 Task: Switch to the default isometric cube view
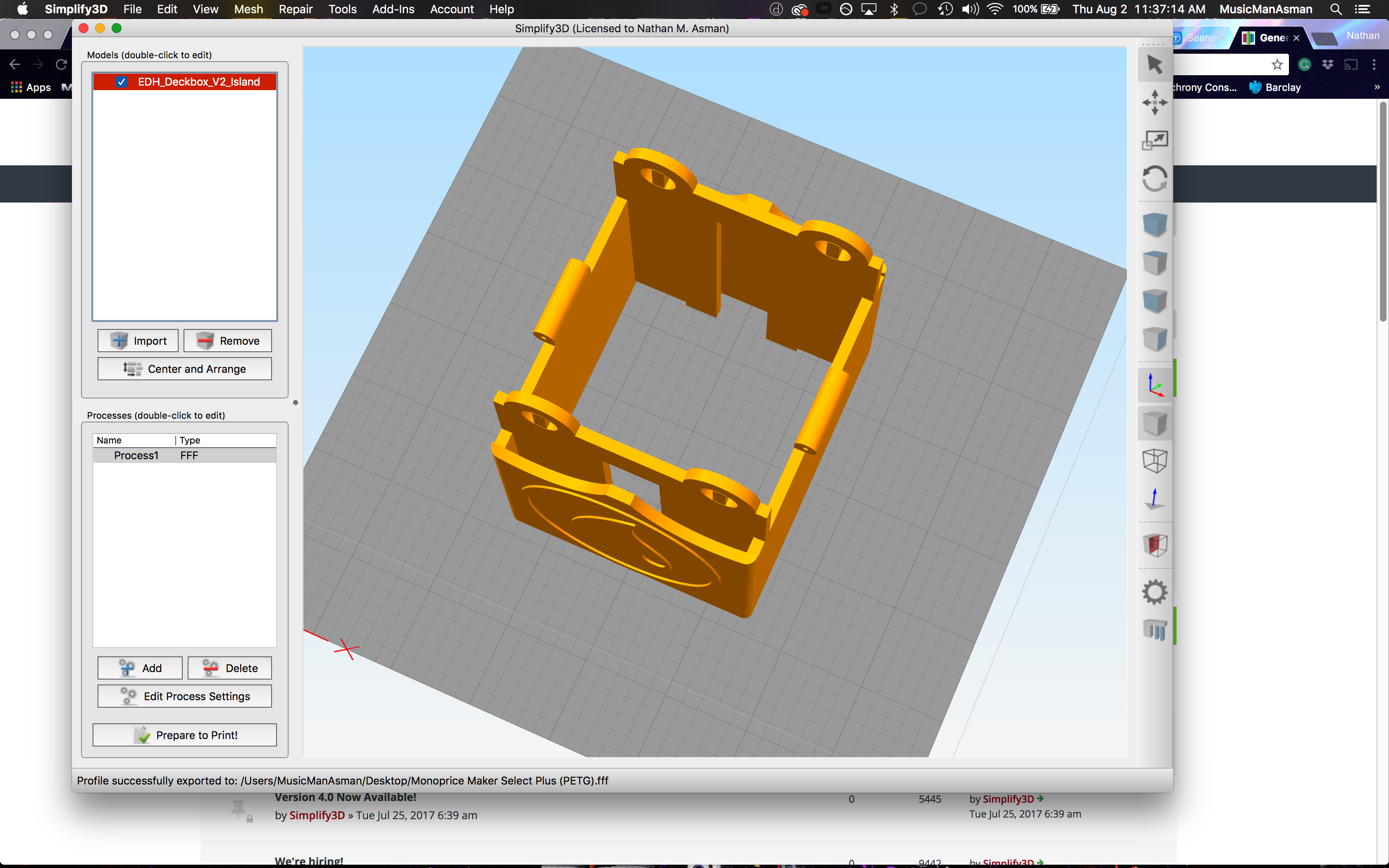(x=1155, y=224)
